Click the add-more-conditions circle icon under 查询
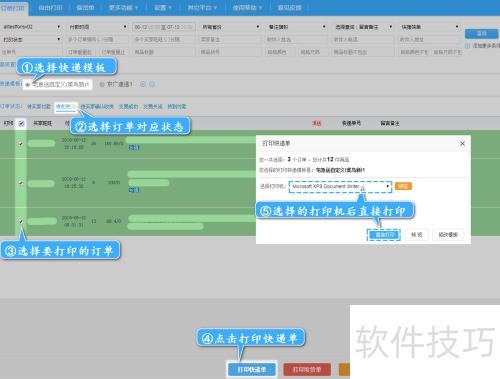The height and width of the screenshot is (379, 500). pyautogui.click(x=467, y=46)
